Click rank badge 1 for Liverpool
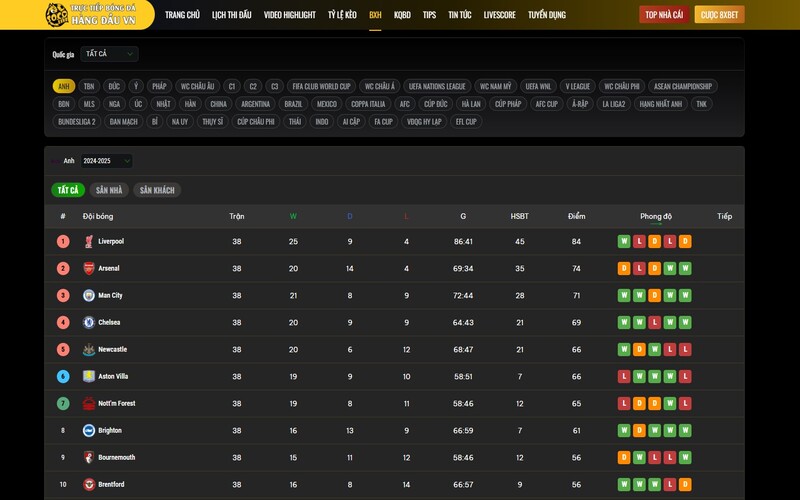This screenshot has width=800, height=500. pos(63,241)
